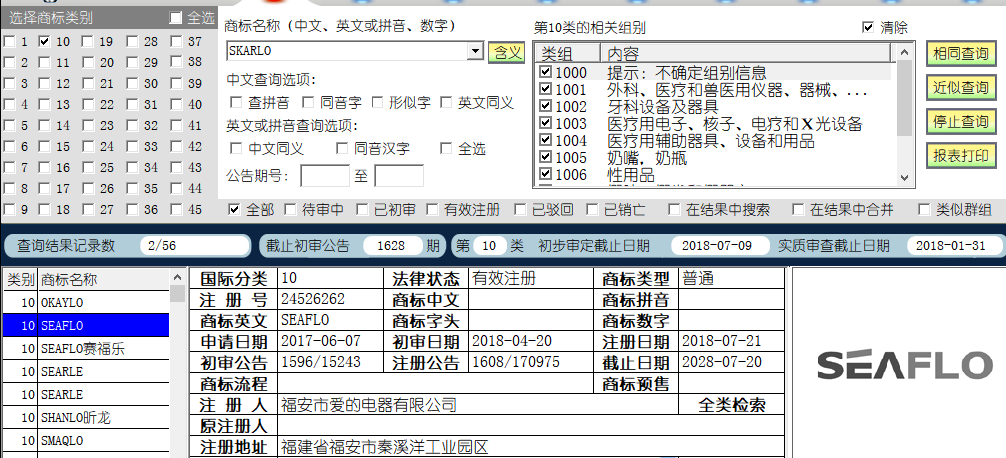This screenshot has width=1006, height=458.
Task: Uncheck trademark class 10 checkbox
Action: click(x=44, y=42)
